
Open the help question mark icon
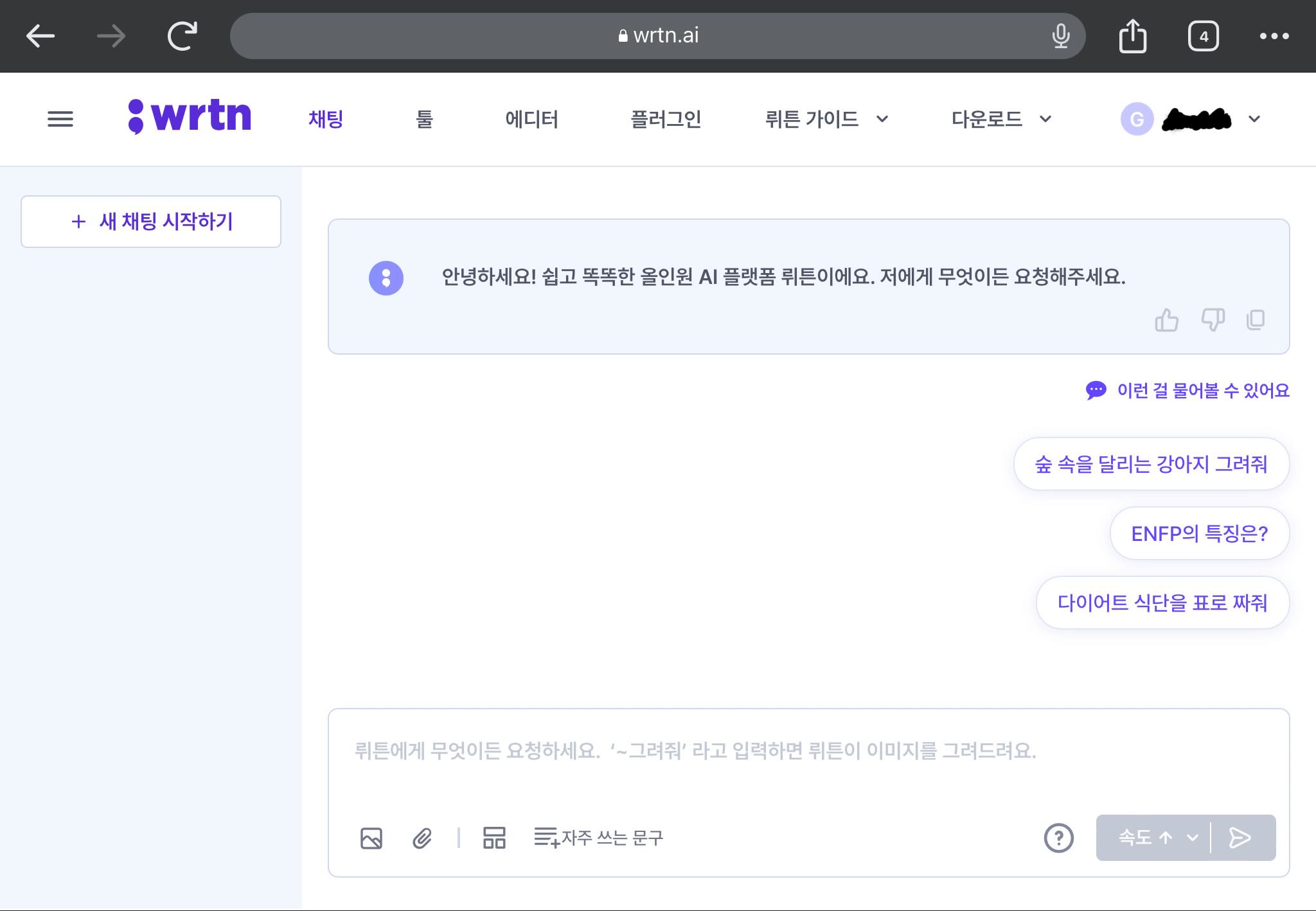pos(1058,838)
